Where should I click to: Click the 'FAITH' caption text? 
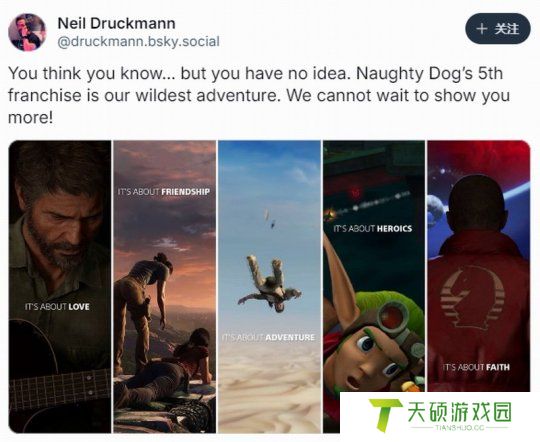point(498,367)
